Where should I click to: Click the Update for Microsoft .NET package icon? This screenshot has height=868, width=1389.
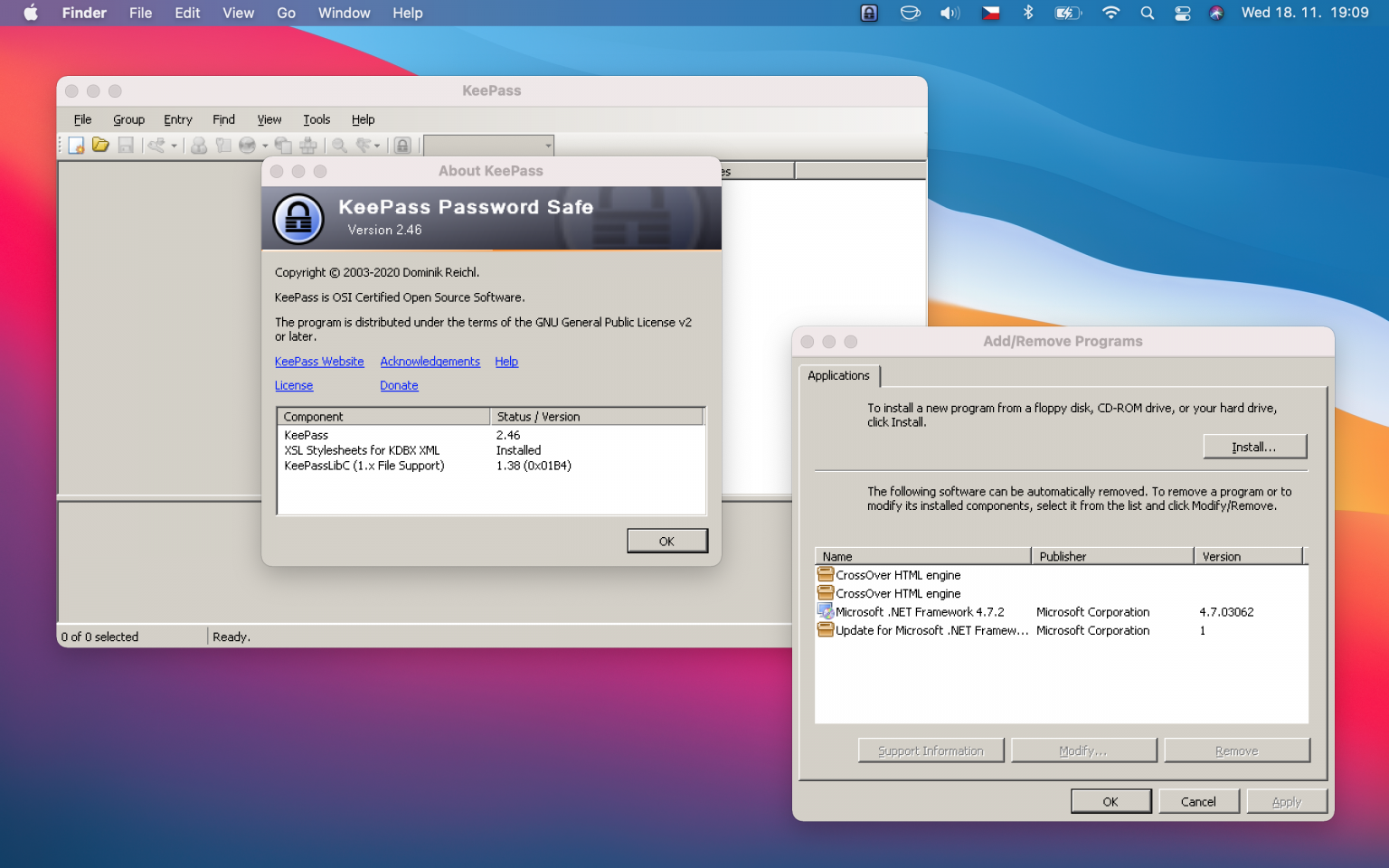coord(826,629)
